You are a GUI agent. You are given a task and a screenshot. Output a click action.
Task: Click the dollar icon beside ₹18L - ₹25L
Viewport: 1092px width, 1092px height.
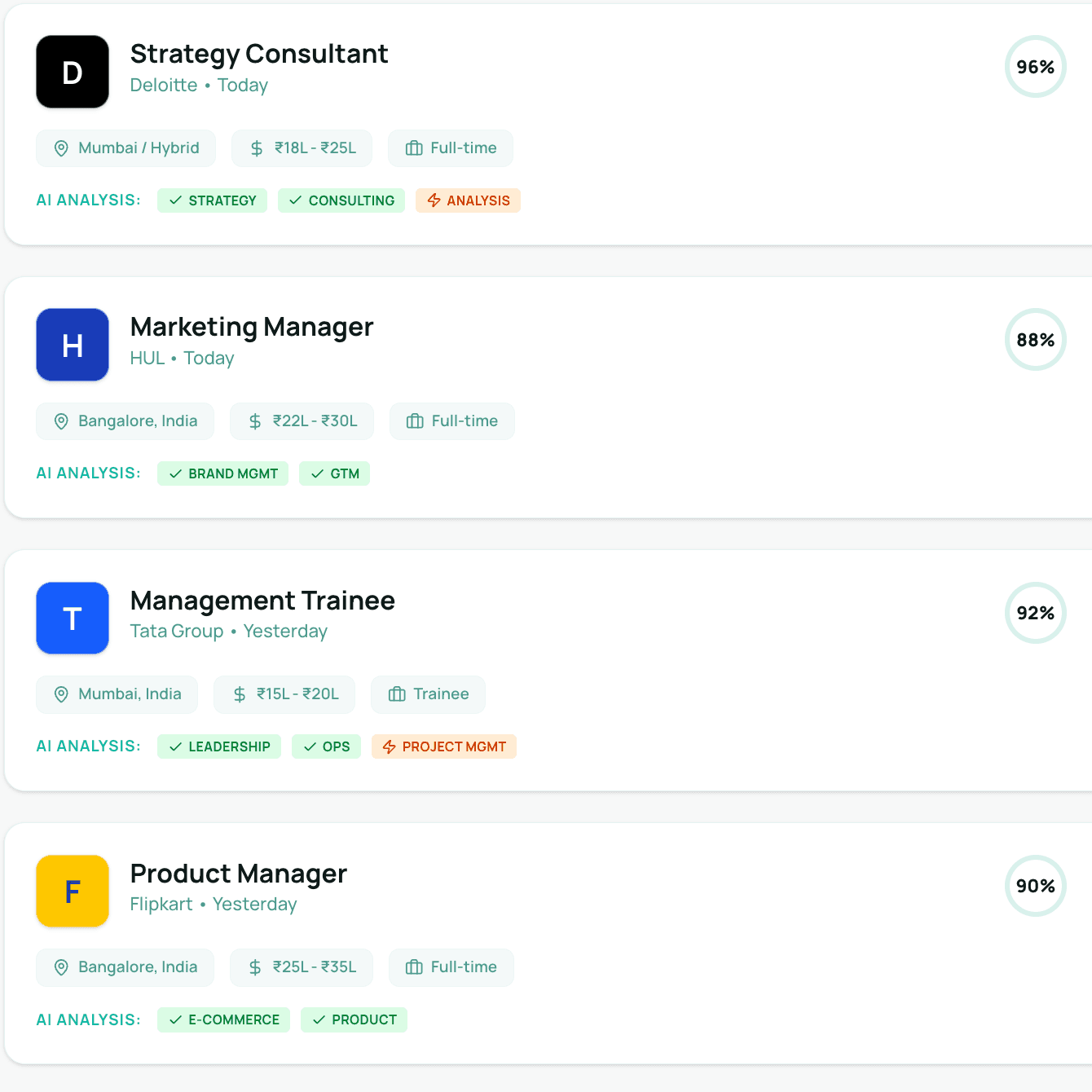256,148
